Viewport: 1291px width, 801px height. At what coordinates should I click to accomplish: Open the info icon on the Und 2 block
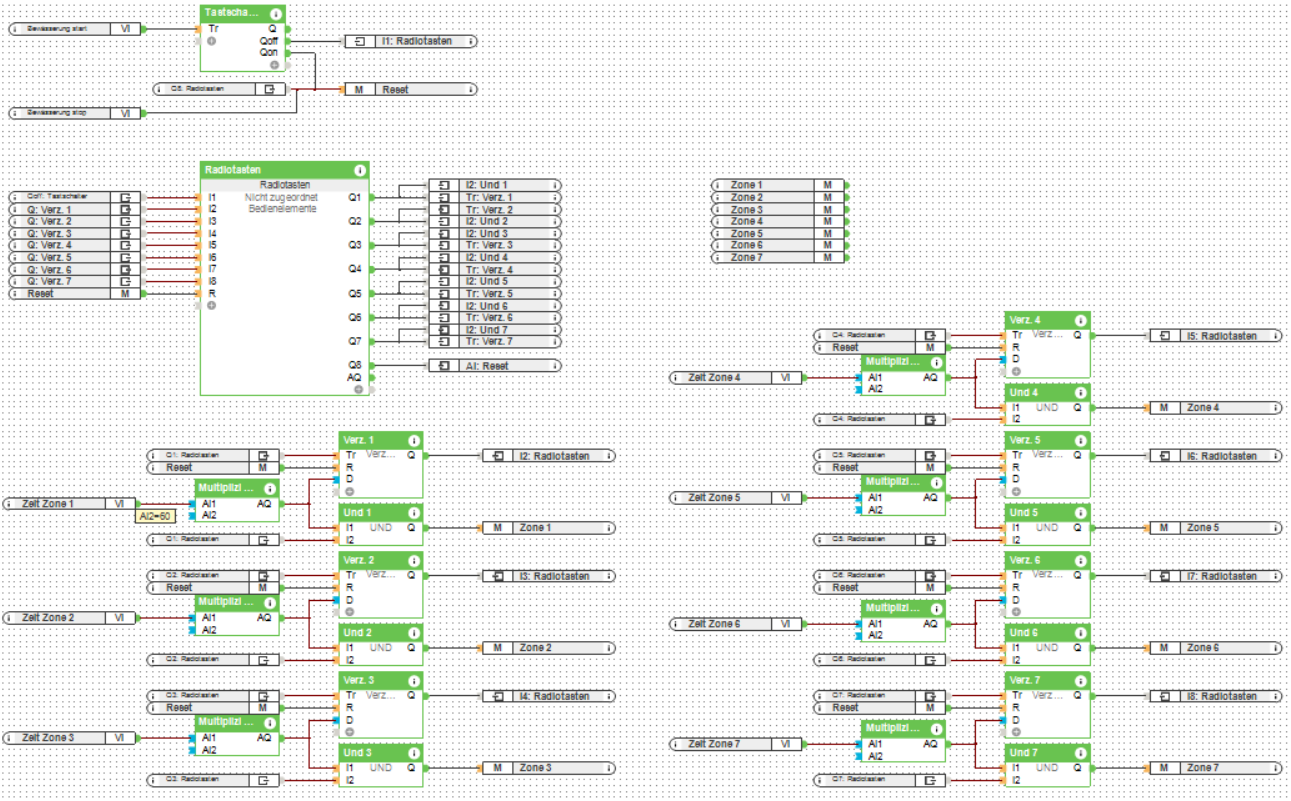tap(413, 633)
